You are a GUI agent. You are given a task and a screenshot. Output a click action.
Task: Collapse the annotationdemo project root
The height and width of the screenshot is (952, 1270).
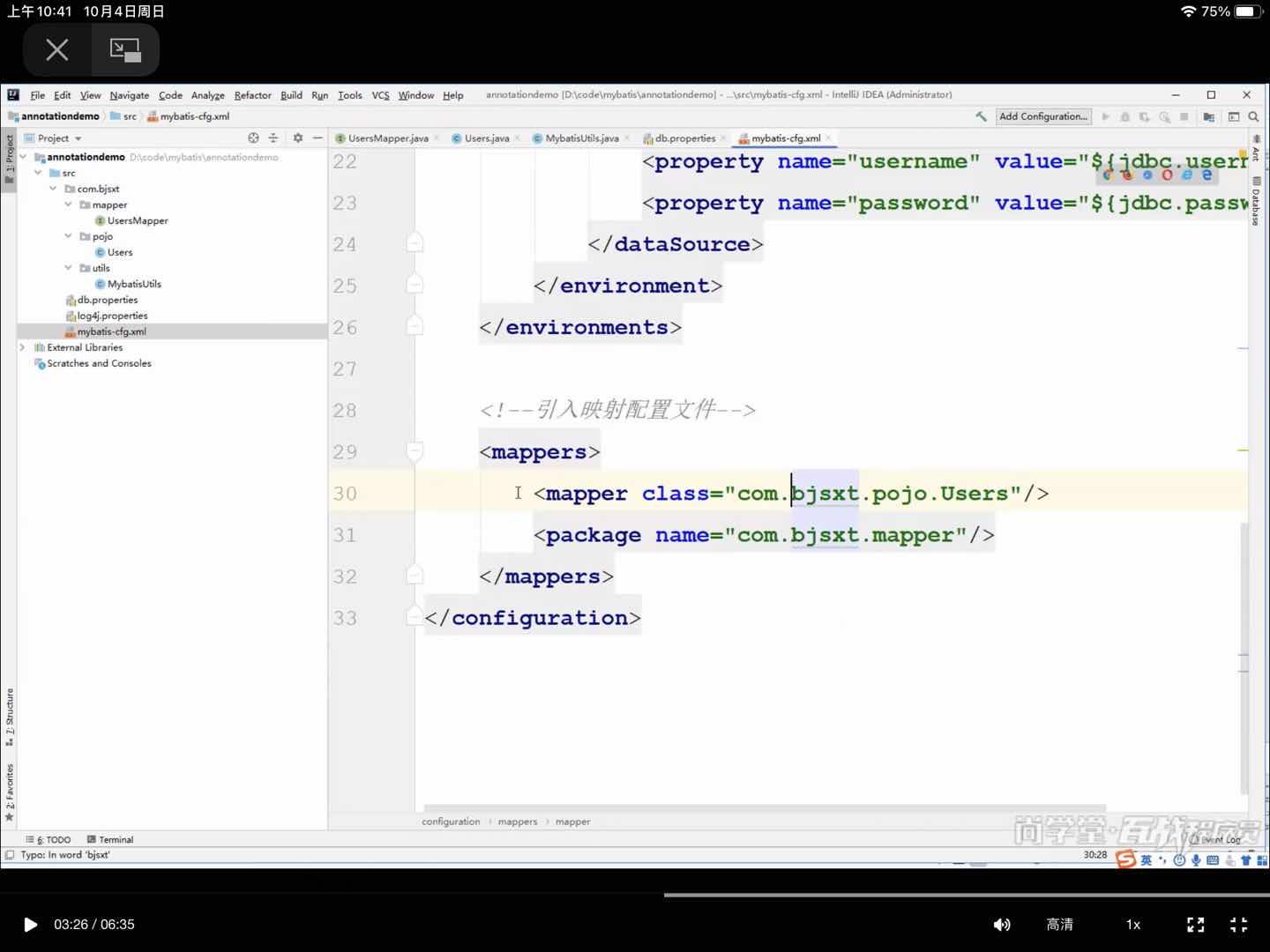(23, 157)
